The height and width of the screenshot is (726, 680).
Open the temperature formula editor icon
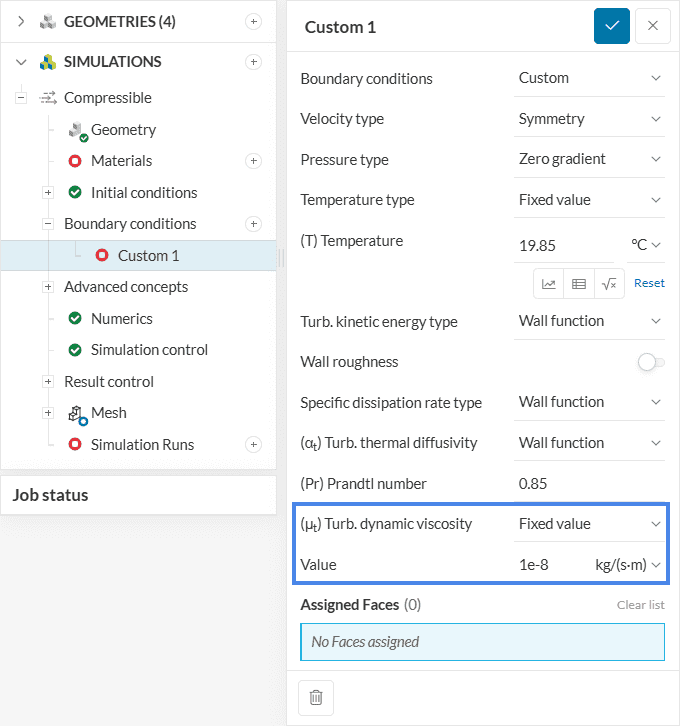tap(609, 283)
